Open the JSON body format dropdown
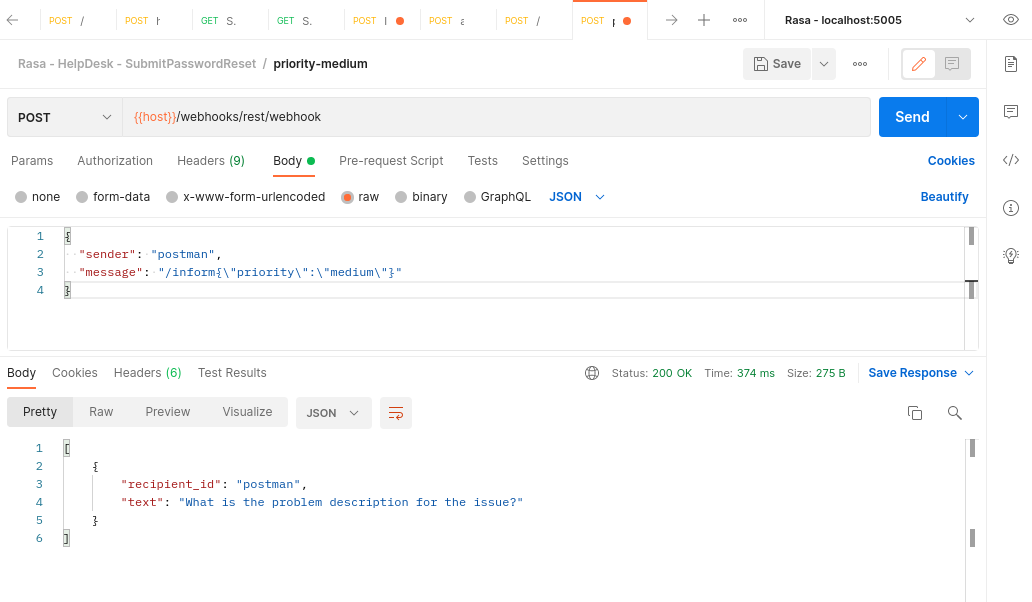Screen dimensions: 1032x602 [577, 197]
